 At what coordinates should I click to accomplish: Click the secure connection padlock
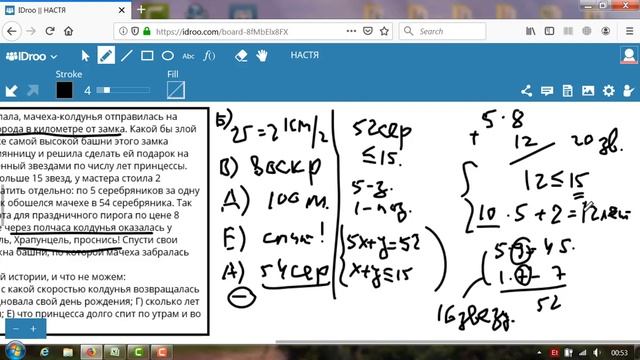pyautogui.click(x=147, y=31)
